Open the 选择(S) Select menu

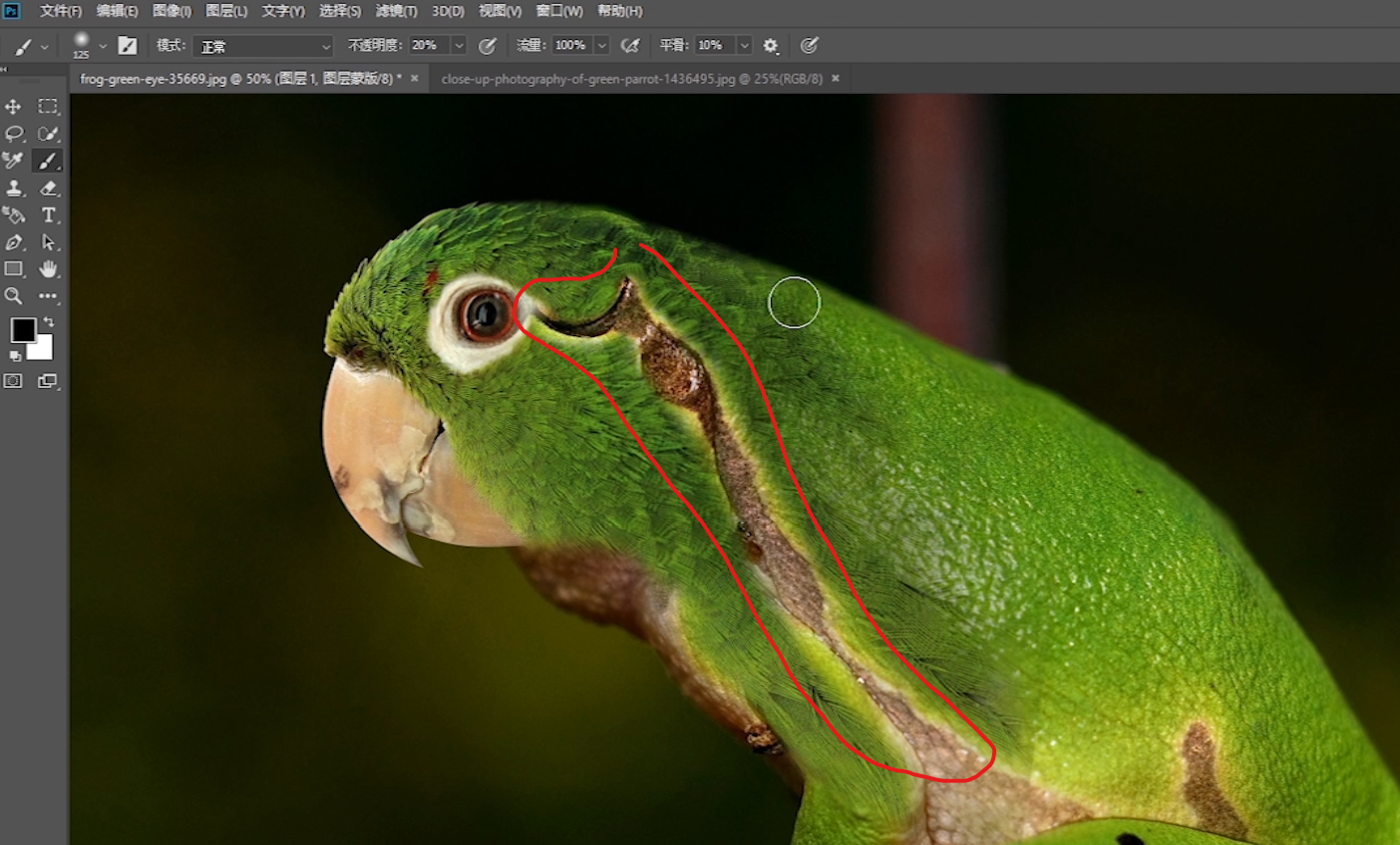[x=340, y=11]
